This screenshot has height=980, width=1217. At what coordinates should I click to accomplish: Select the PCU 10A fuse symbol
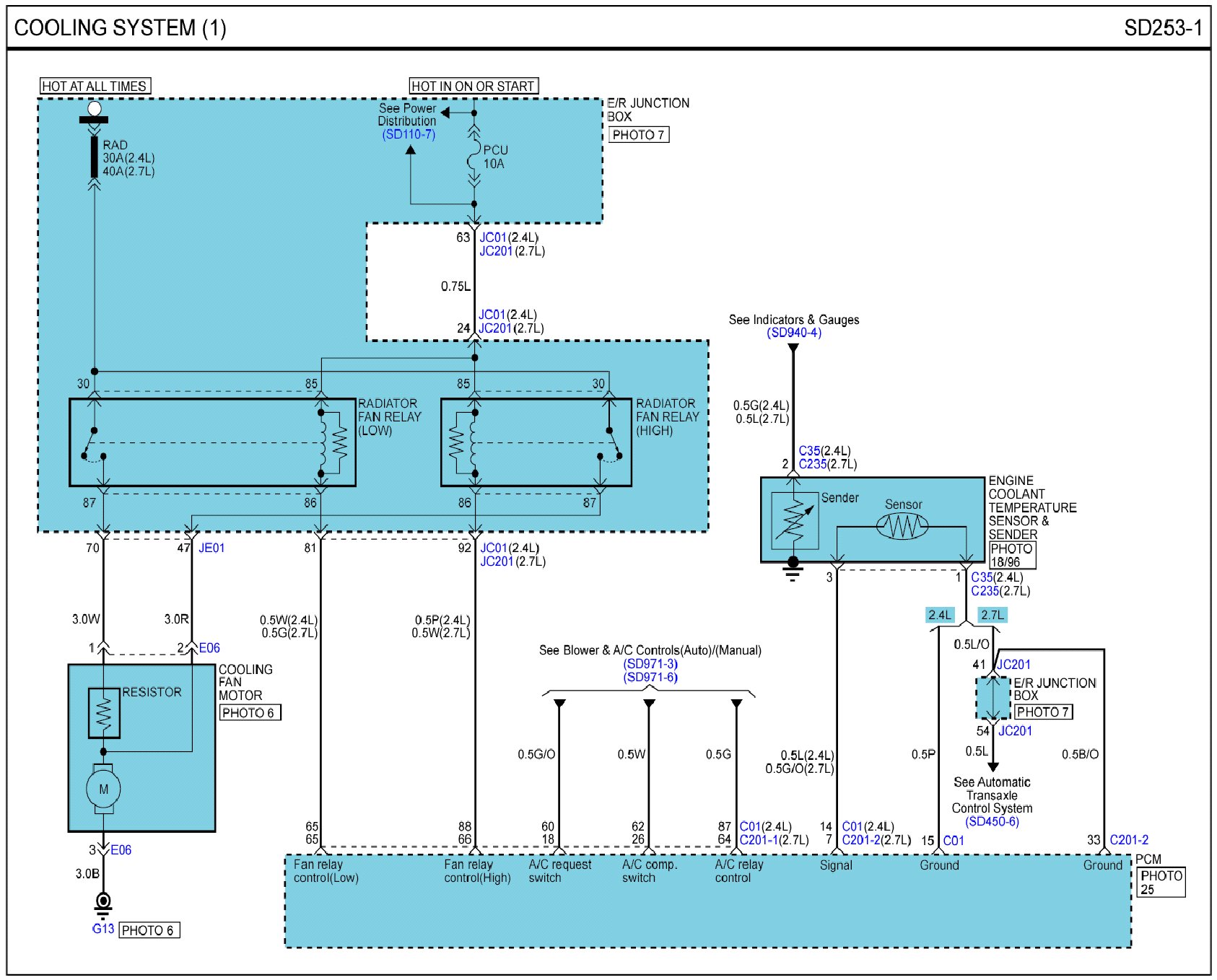(x=474, y=157)
